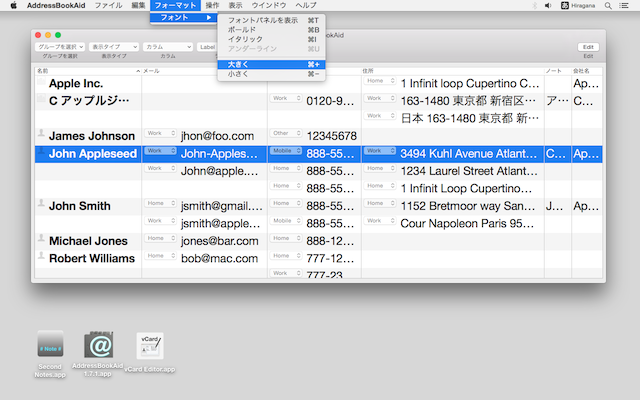
Task: Select フォントパネルを表示 menu item
Action: [271, 20]
